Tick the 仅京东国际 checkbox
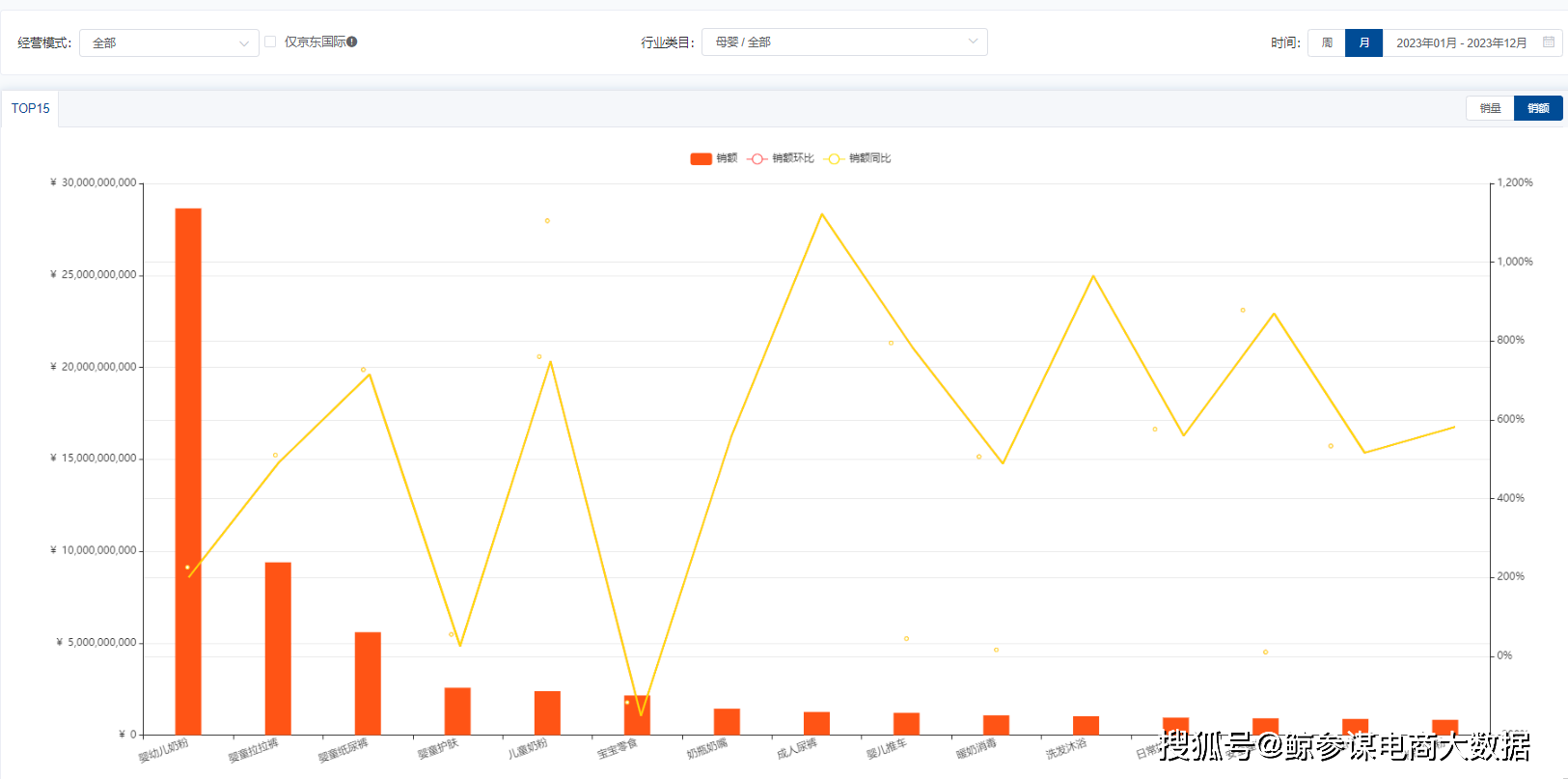Viewport: 1568px width, 779px height. (x=270, y=42)
